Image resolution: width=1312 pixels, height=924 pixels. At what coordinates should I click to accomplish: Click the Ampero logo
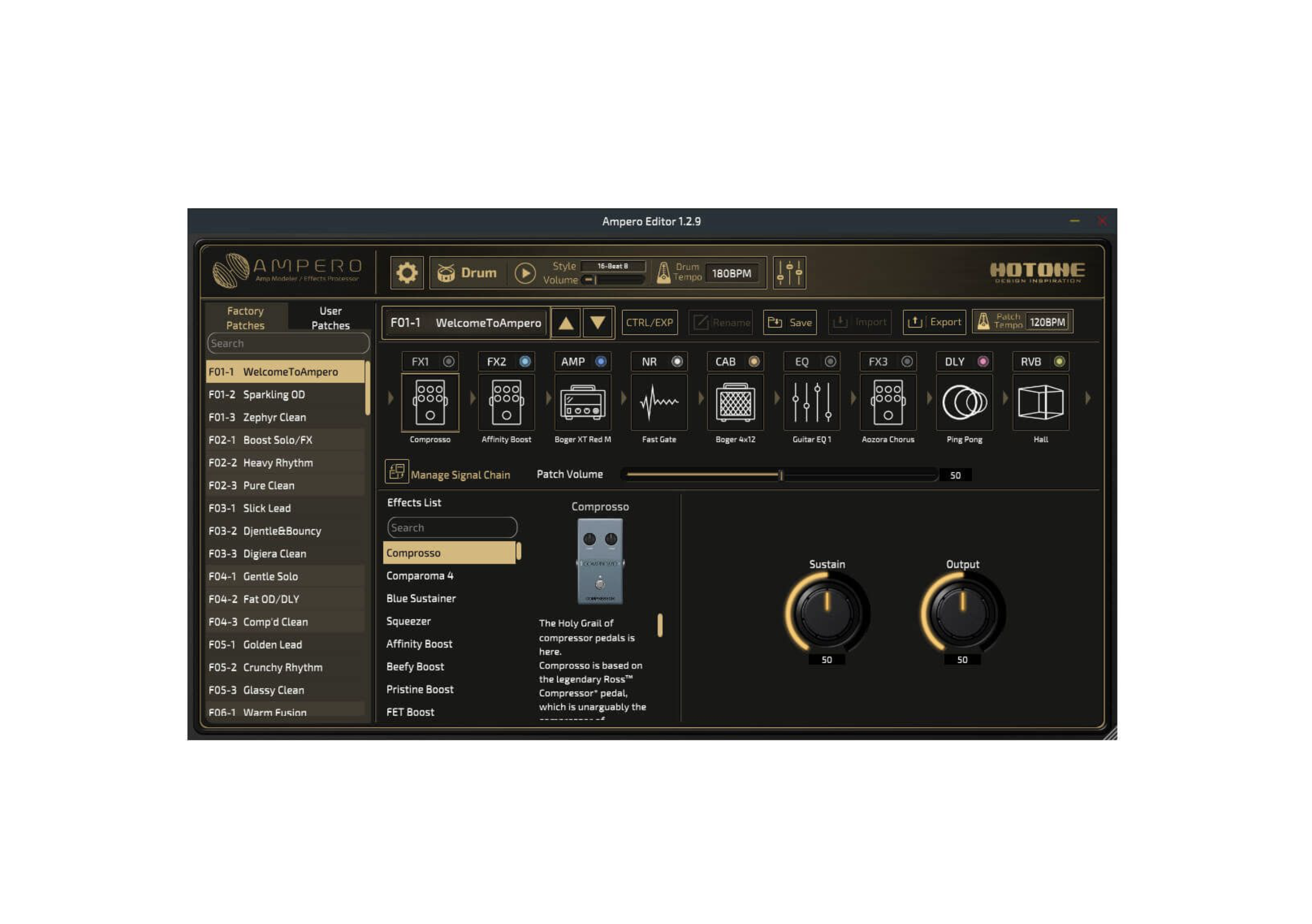click(x=287, y=270)
